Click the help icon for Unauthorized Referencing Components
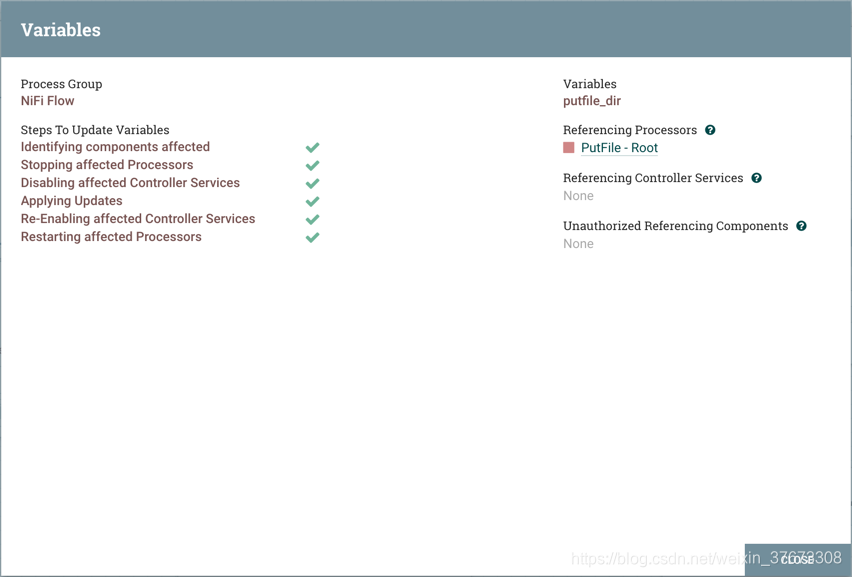This screenshot has height=577, width=852. point(801,226)
